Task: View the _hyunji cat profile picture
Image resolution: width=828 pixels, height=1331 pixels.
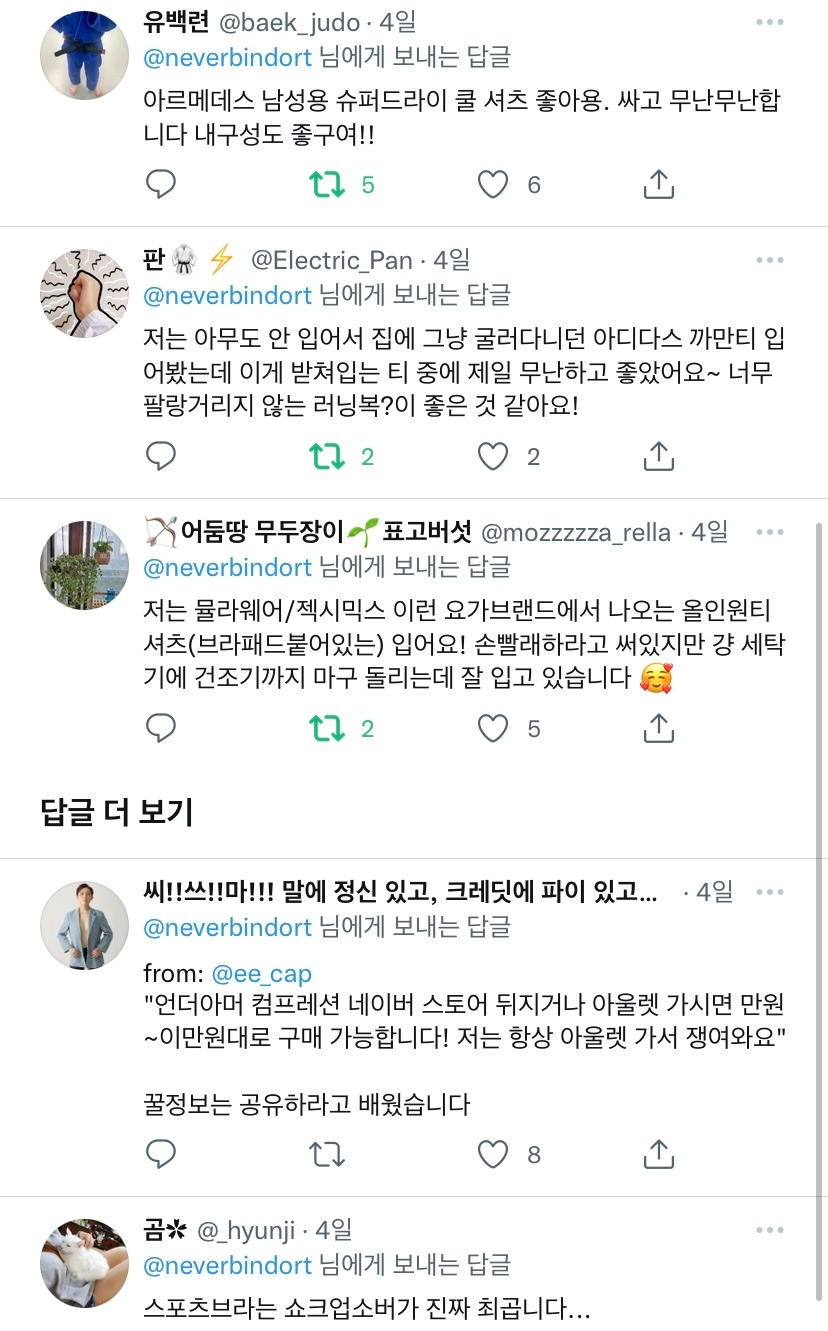Action: click(x=84, y=1263)
